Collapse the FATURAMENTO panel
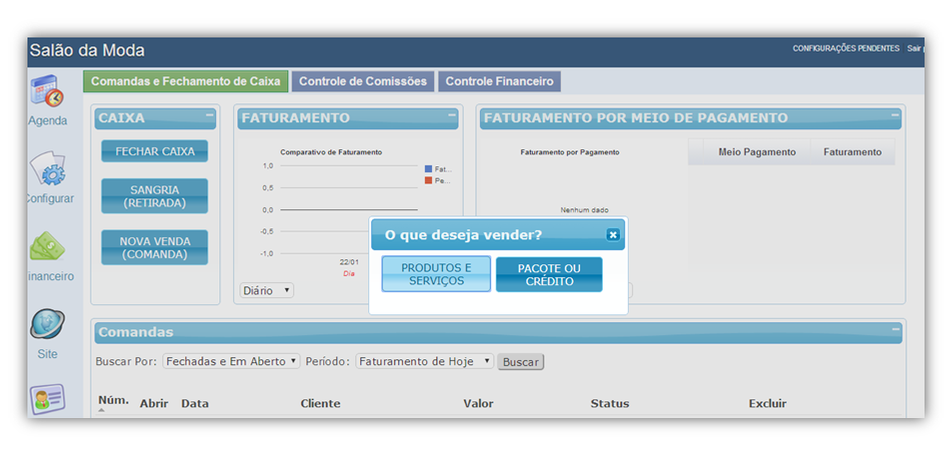This screenshot has height=449, width=950. [x=451, y=114]
